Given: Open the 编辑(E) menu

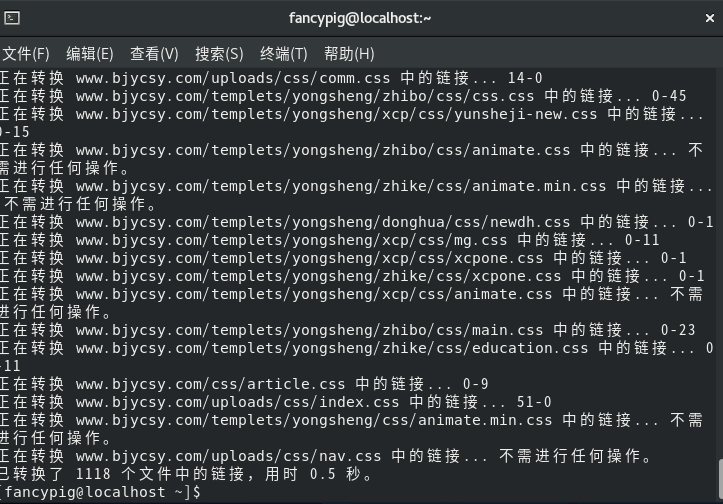Looking at the screenshot, I should [89, 54].
